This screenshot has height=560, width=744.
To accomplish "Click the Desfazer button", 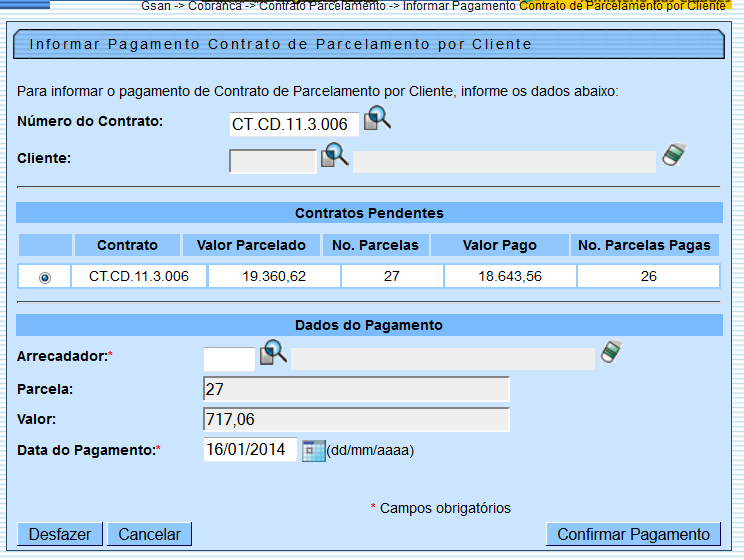I will click(x=60, y=534).
